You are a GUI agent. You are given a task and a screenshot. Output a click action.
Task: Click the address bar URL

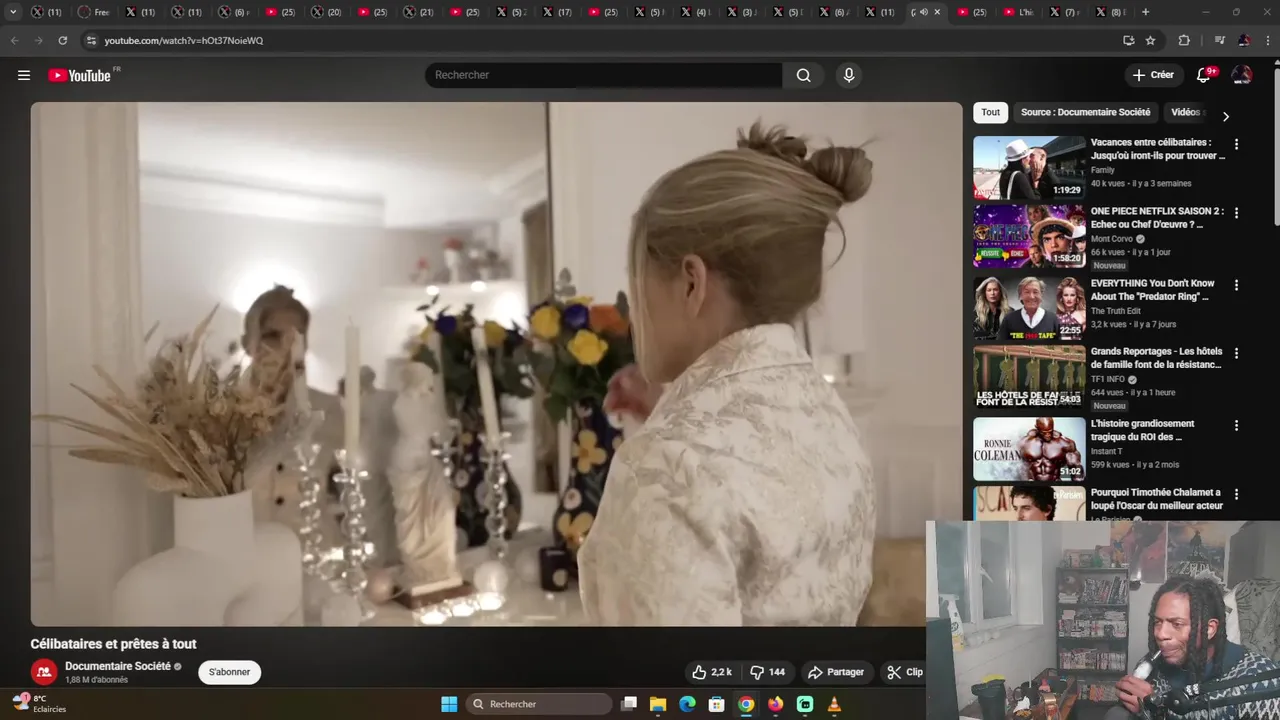tap(184, 40)
